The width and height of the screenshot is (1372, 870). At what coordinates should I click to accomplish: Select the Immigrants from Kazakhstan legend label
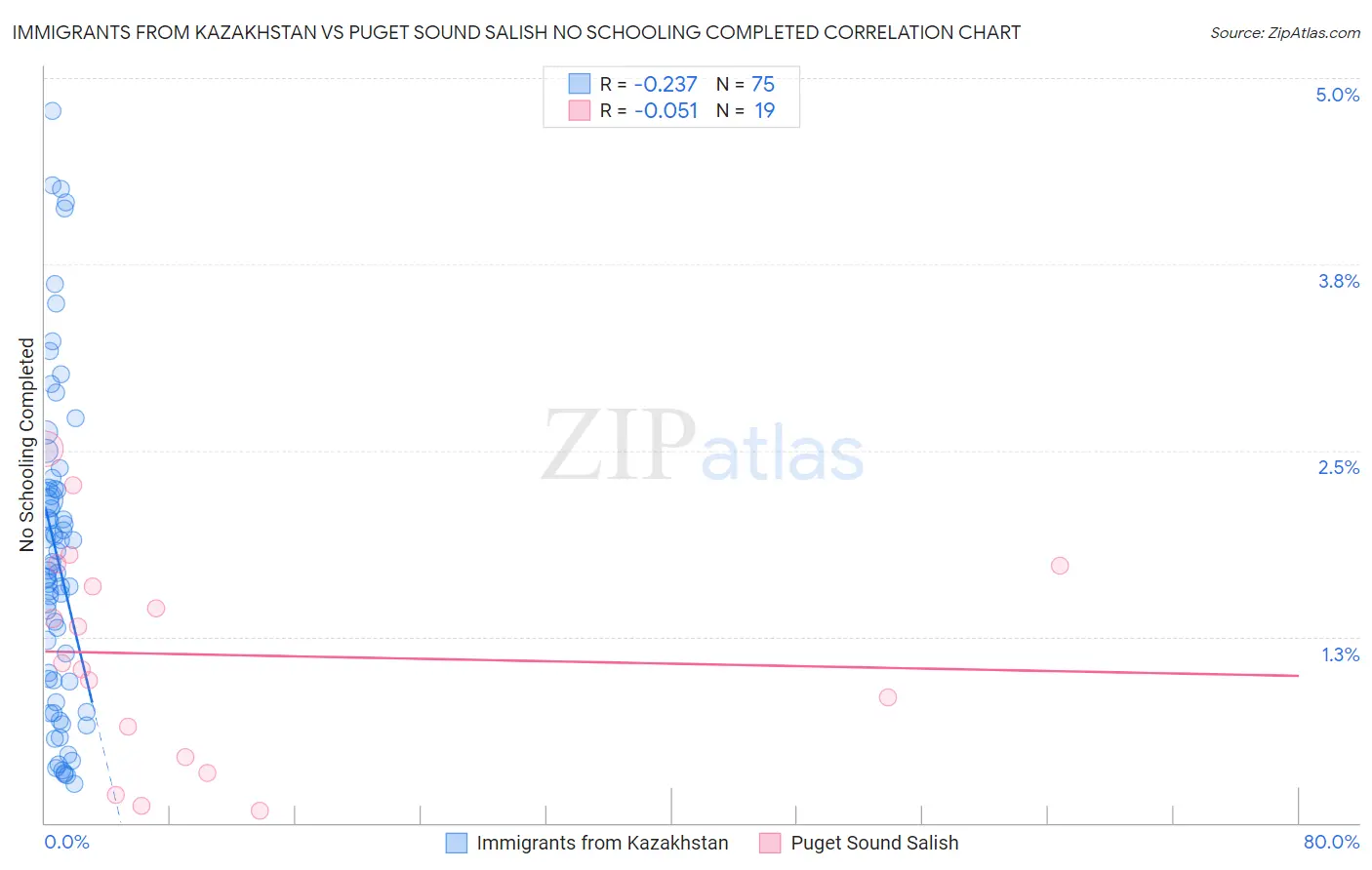[602, 843]
